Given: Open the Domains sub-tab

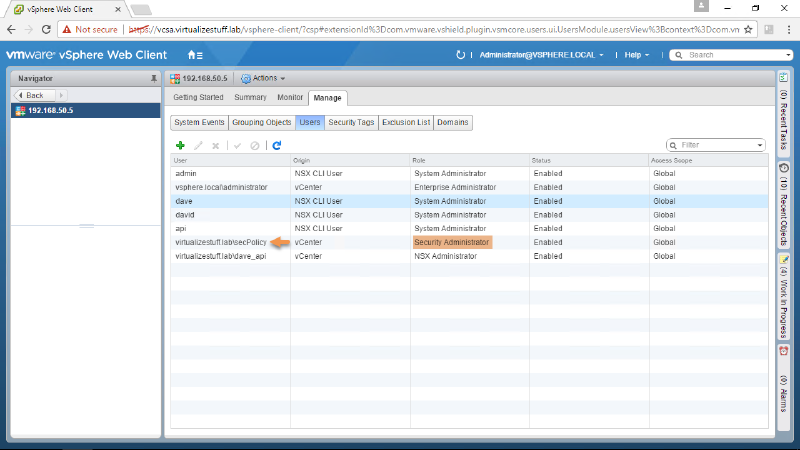Looking at the screenshot, I should point(453,122).
